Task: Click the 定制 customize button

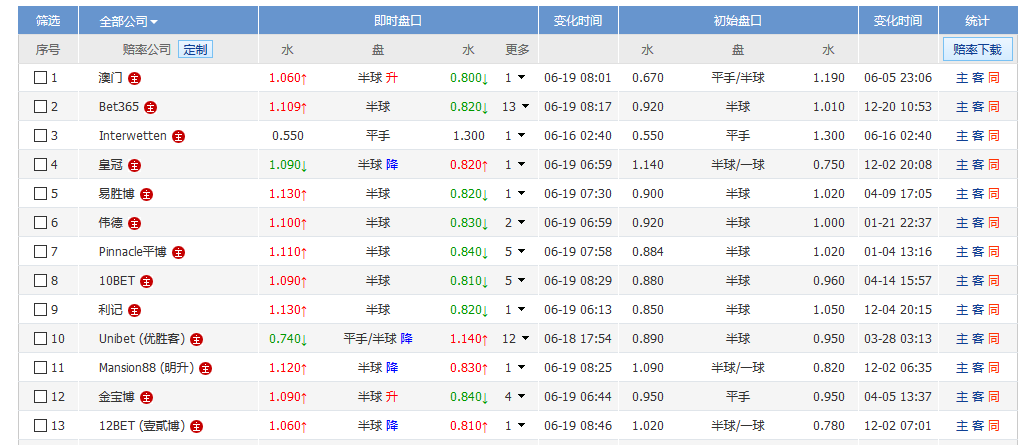Action: [195, 49]
